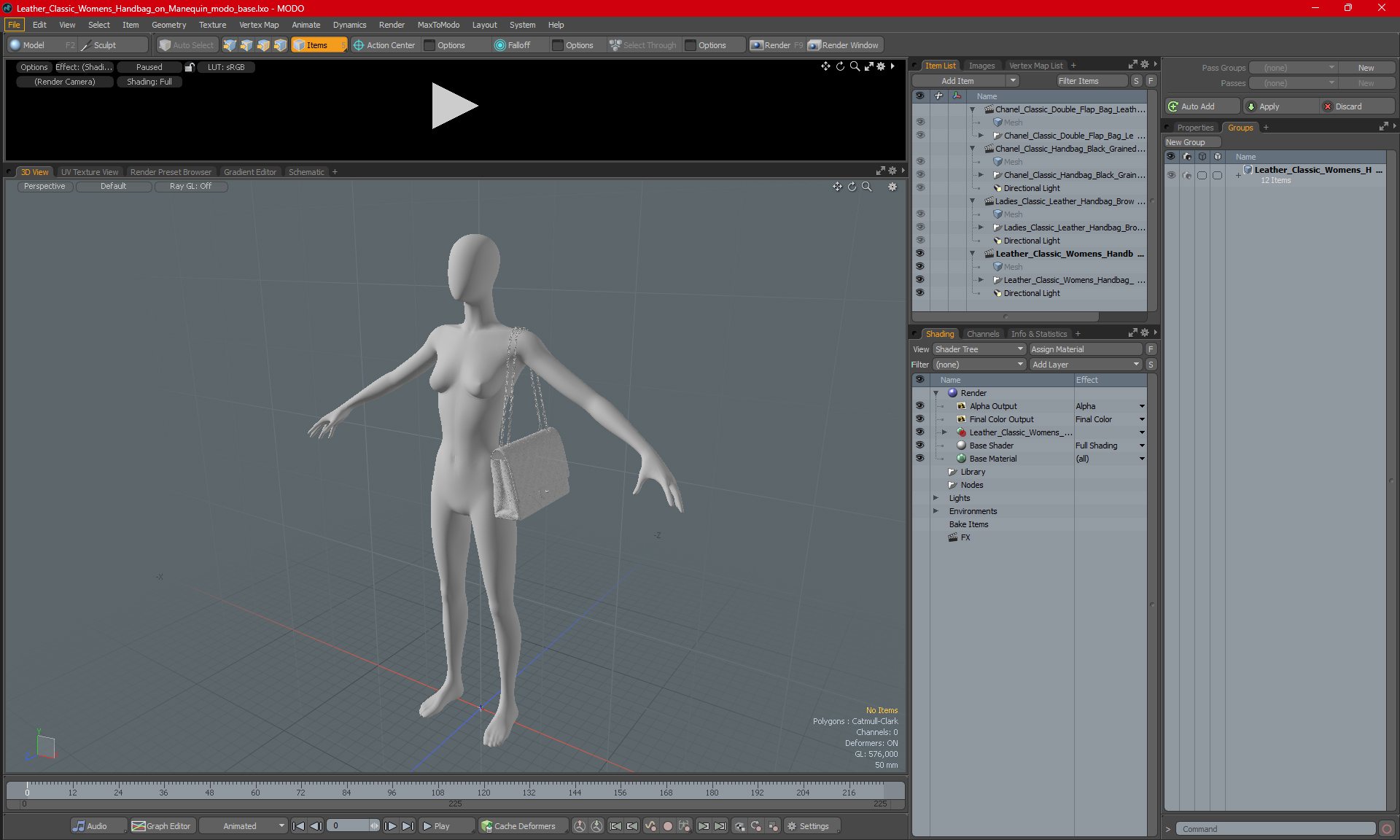Expand Environments in Shader Tree
Viewport: 1400px width, 840px height.
point(936,511)
